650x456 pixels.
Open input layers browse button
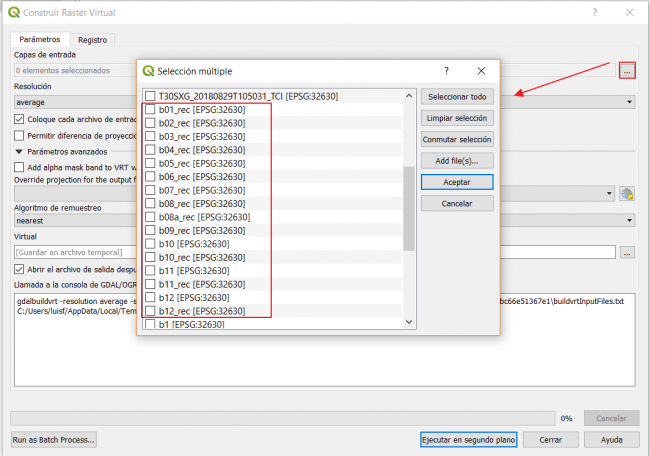627,70
